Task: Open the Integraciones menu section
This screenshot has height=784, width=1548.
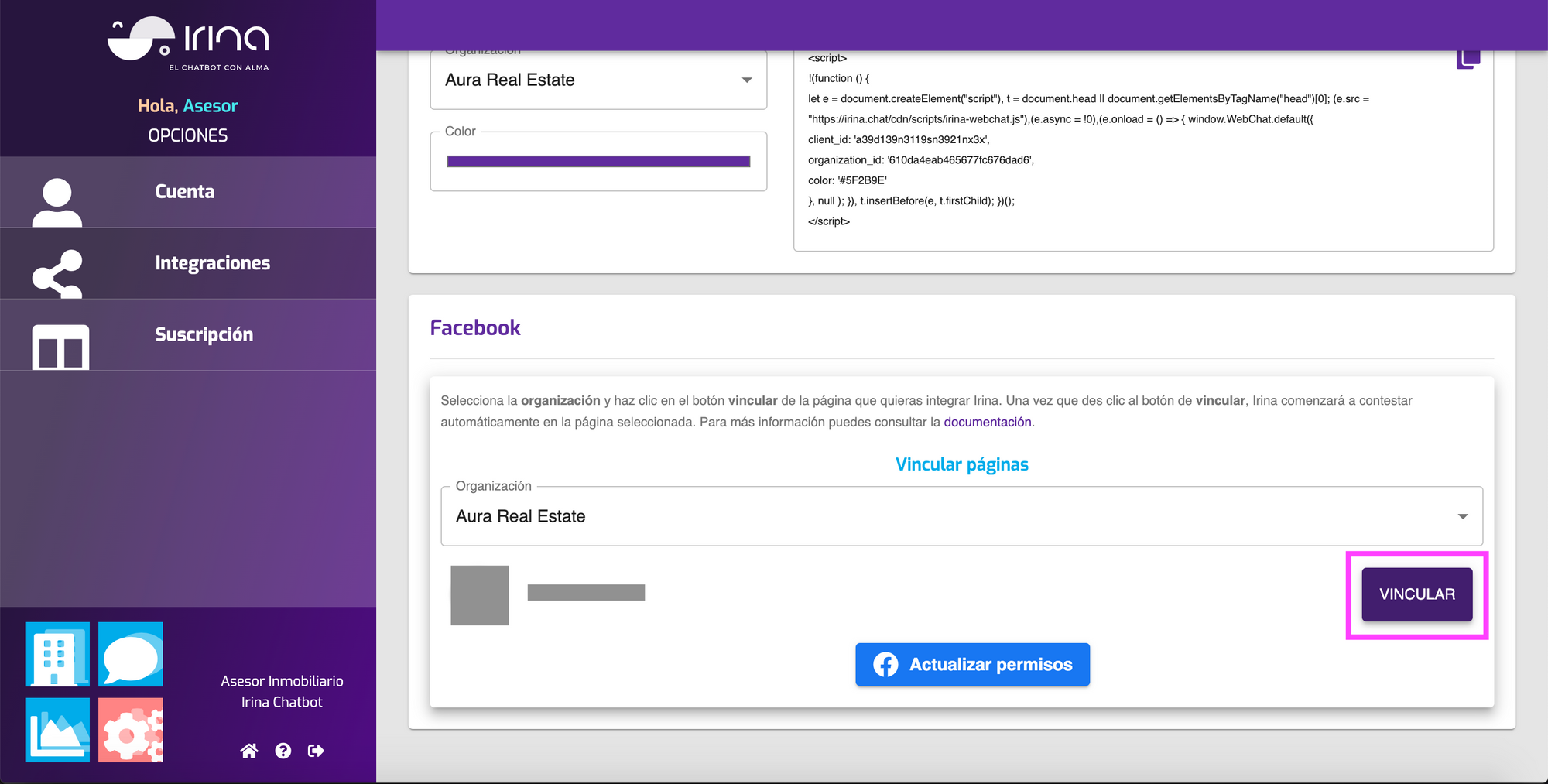Action: pos(188,263)
